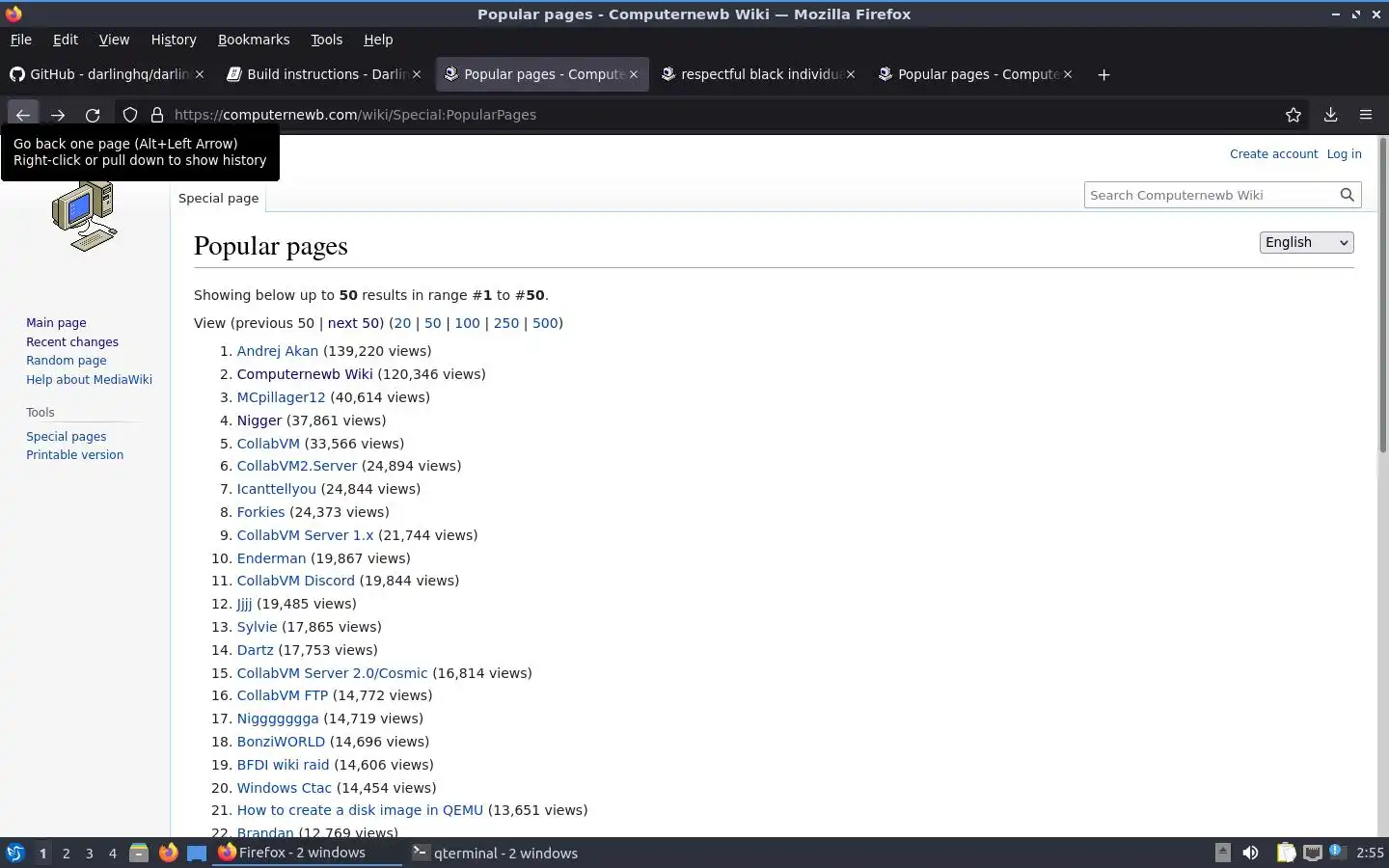Screen dimensions: 1389x868
Task: Open the LXQt application menu icon
Action: pyautogui.click(x=14, y=853)
